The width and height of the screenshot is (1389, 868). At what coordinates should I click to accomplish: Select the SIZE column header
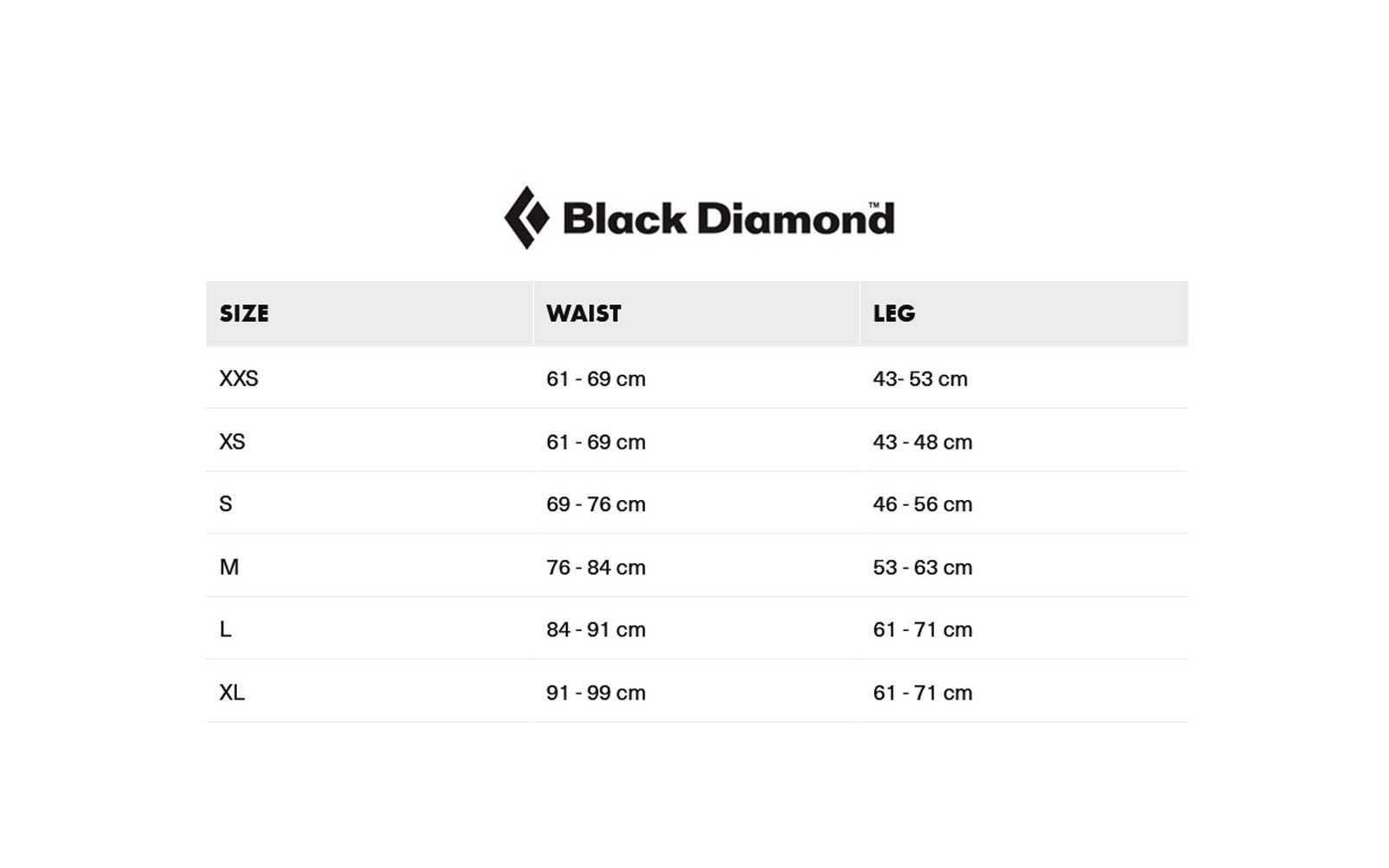click(x=244, y=313)
